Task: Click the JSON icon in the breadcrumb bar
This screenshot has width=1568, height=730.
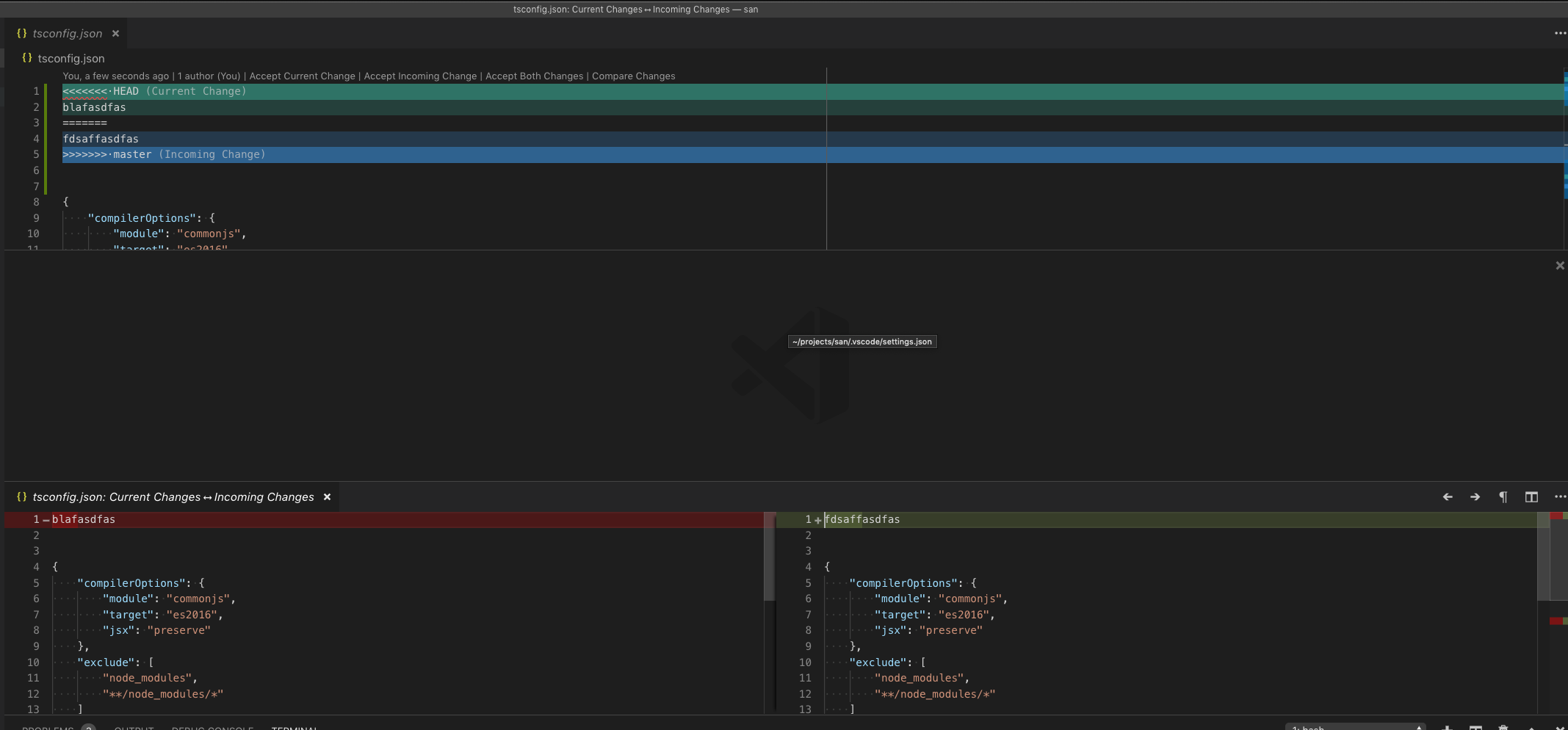Action: pos(27,58)
